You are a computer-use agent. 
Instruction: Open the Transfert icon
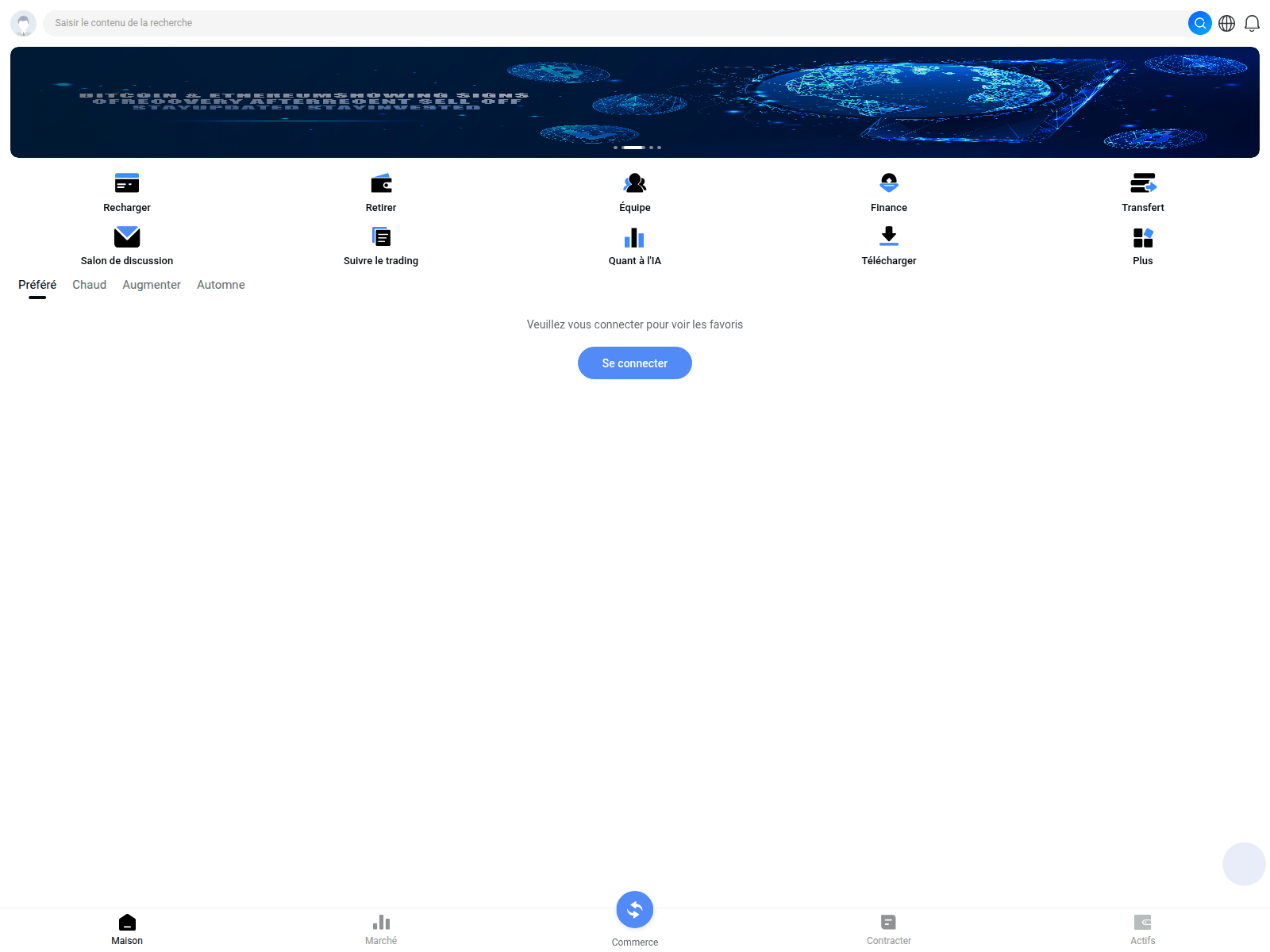pos(1143,183)
